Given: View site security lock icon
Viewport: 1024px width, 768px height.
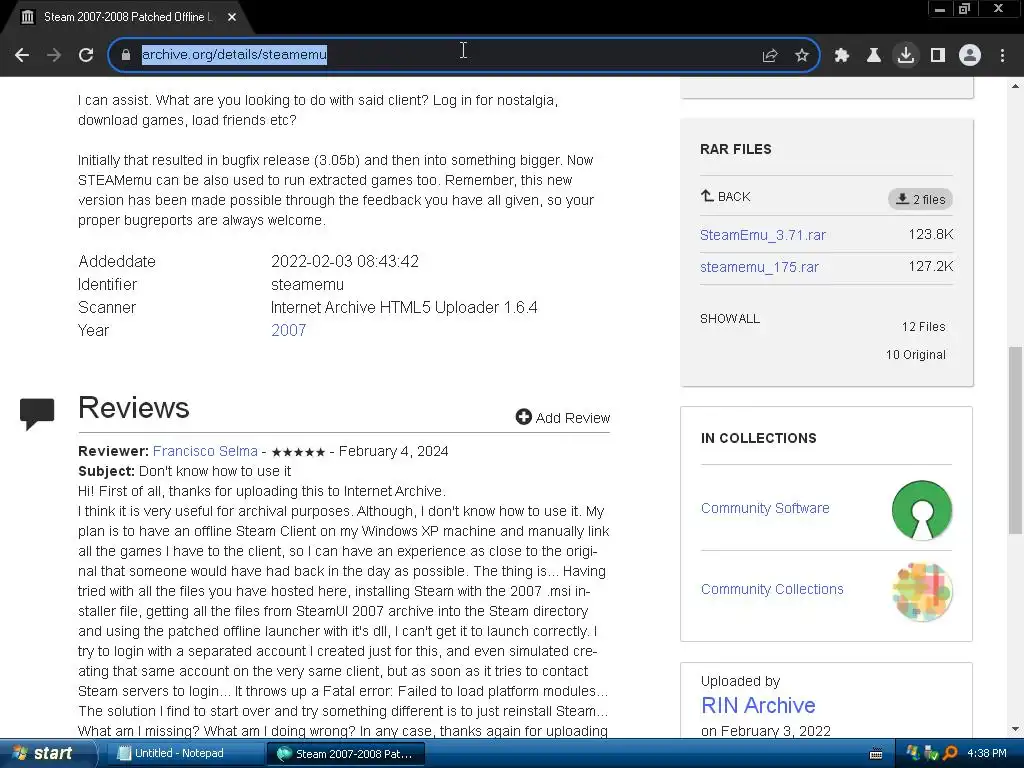Looking at the screenshot, I should click(x=126, y=55).
